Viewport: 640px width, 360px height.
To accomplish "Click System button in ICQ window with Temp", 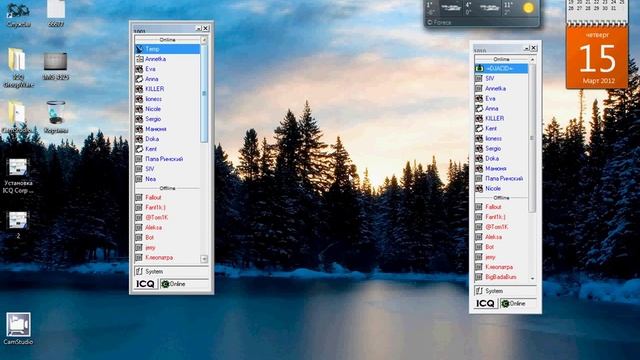I will coord(171,271).
